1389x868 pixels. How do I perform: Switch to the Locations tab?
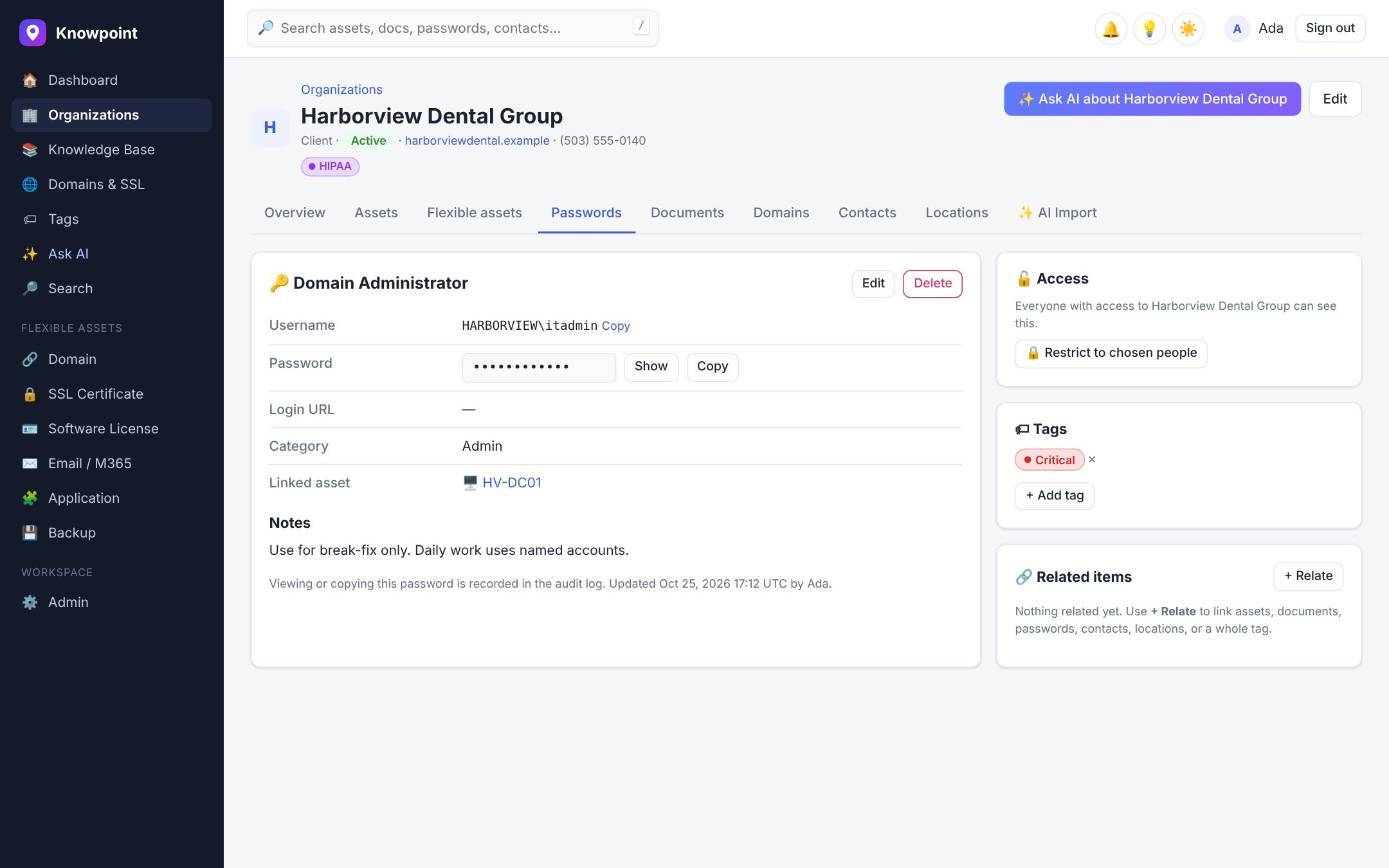tap(957, 213)
